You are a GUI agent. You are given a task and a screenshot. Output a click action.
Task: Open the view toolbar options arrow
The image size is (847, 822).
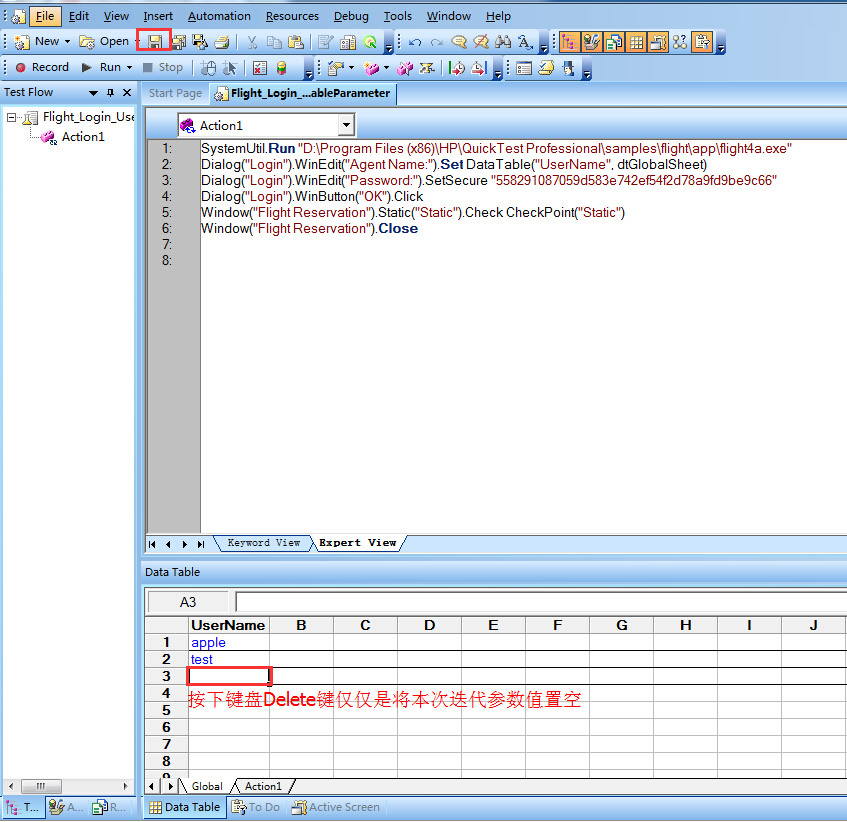click(721, 49)
